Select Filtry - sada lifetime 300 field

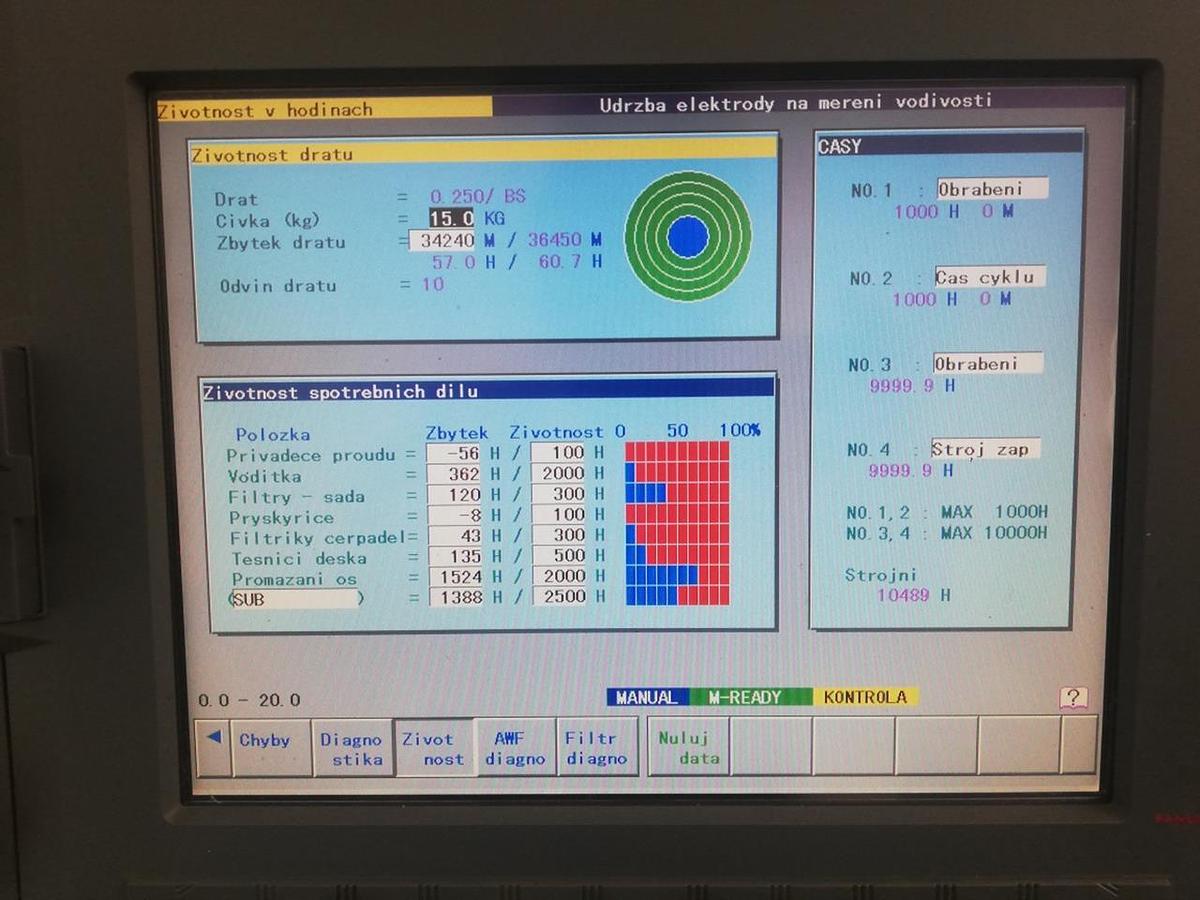[x=558, y=494]
